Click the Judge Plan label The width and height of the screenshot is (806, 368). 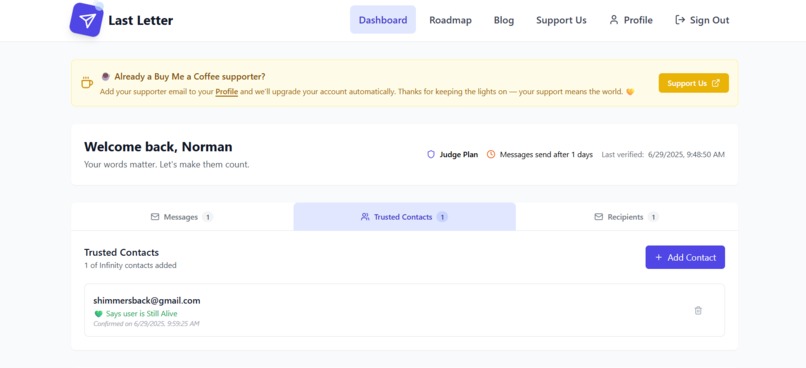[459, 154]
